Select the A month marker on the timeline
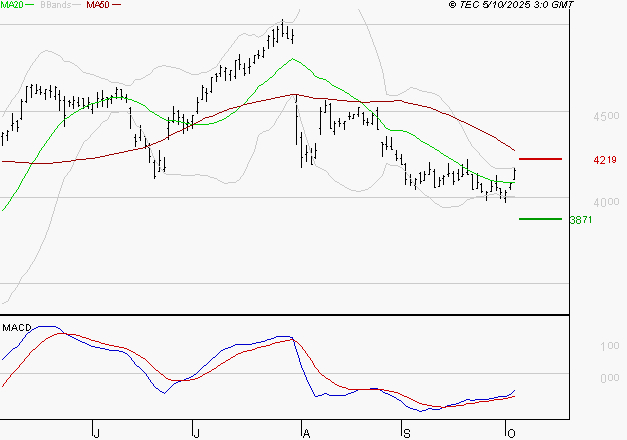Viewport: 627px width, 440px height. click(305, 433)
